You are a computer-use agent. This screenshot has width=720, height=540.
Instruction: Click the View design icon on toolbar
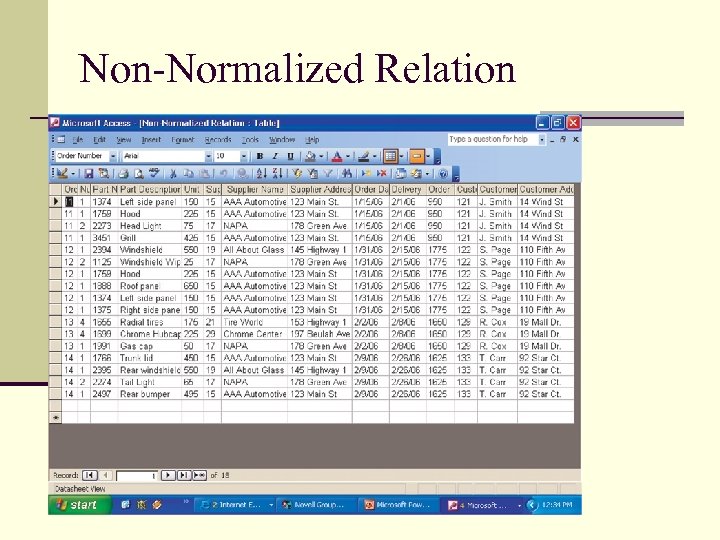(63, 174)
